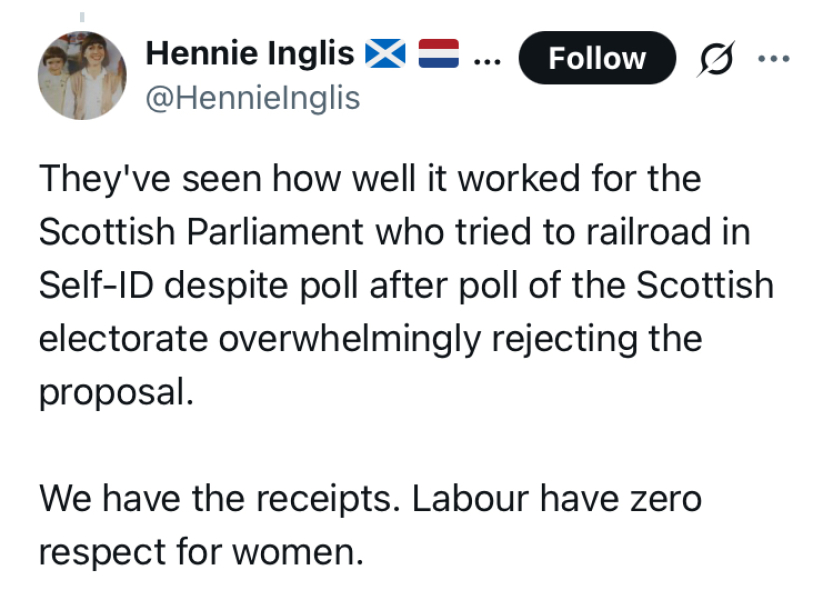Click the word "Labour" in the tweet
833x600 pixels.
[470, 497]
